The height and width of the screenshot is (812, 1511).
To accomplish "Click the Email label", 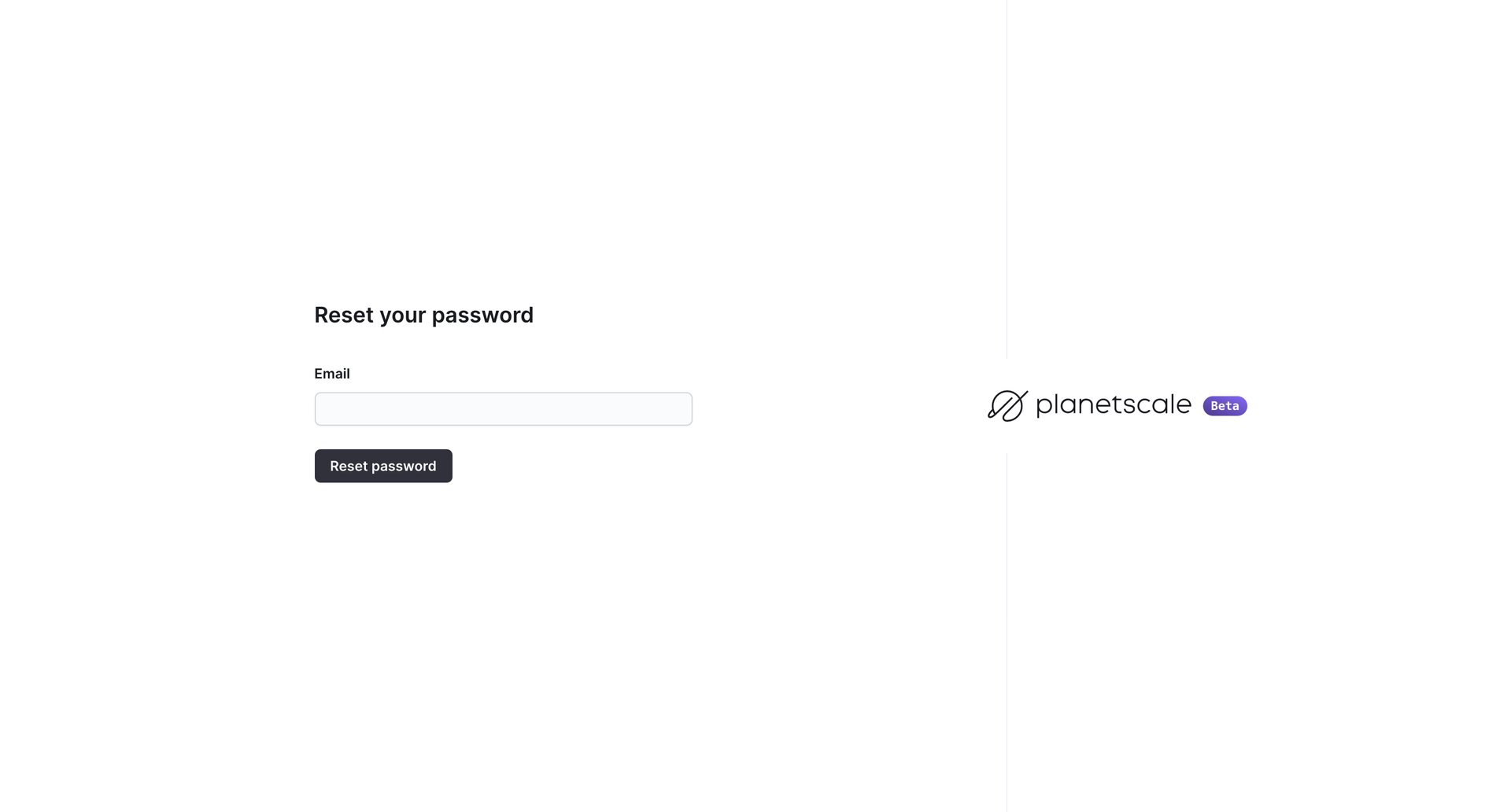I will [331, 373].
